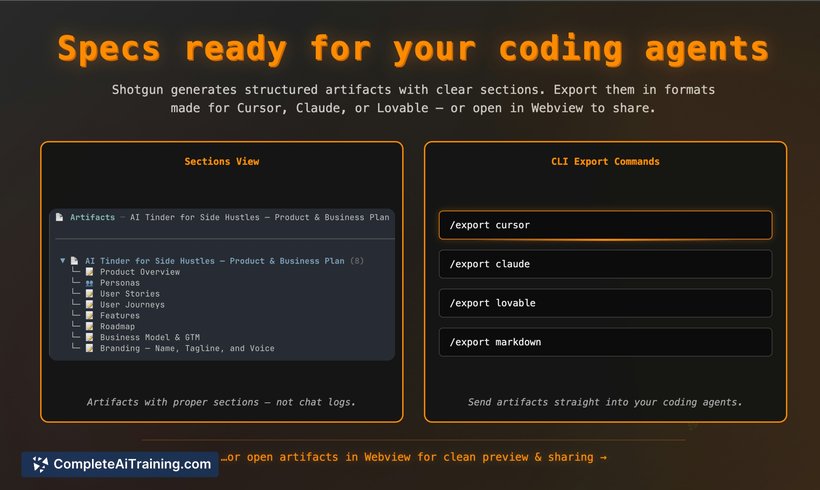Click 'Specs ready for your coding agents' headline
This screenshot has height=490, width=820.
413,49
